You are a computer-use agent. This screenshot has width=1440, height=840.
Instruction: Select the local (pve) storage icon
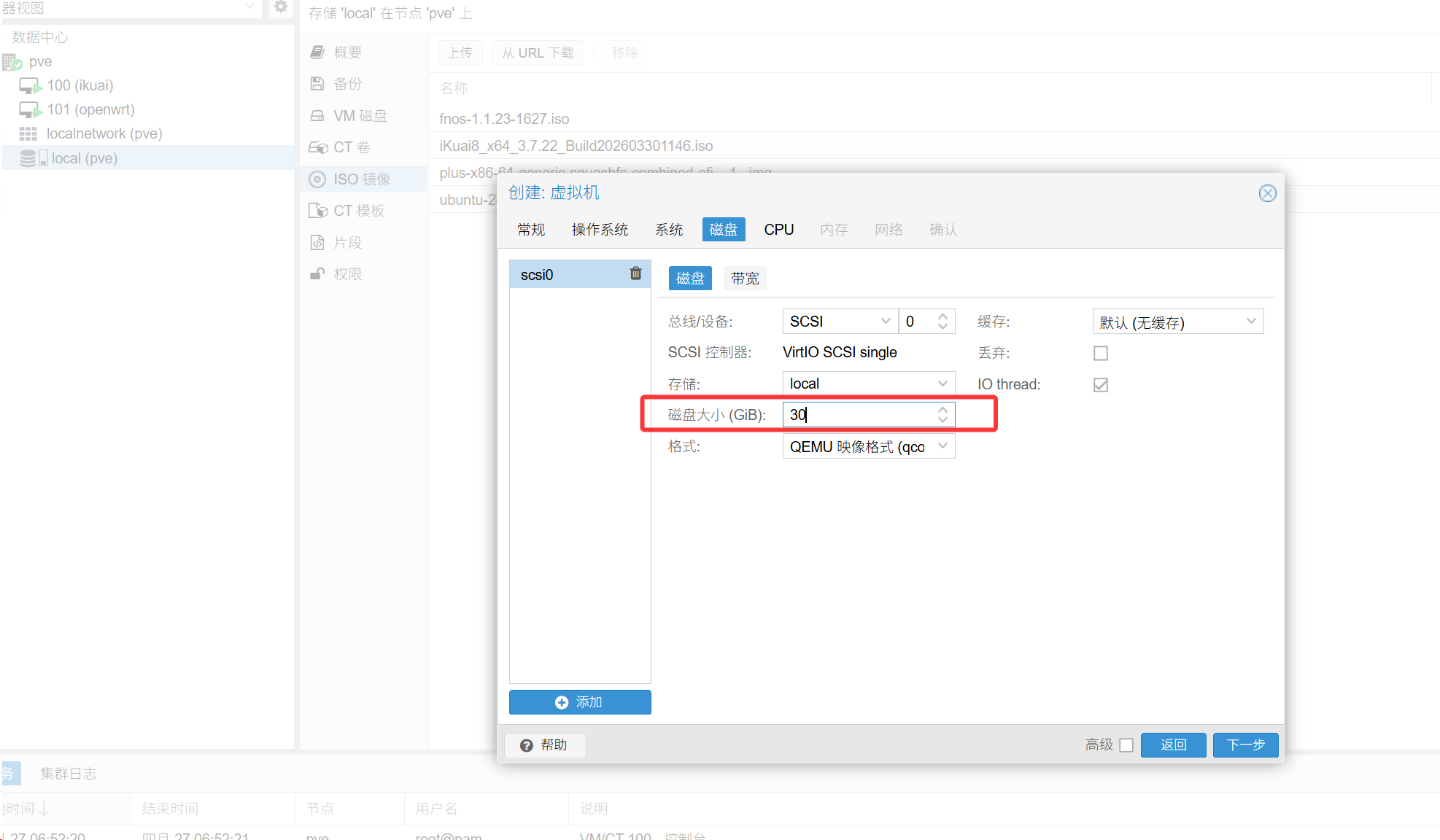[x=33, y=158]
